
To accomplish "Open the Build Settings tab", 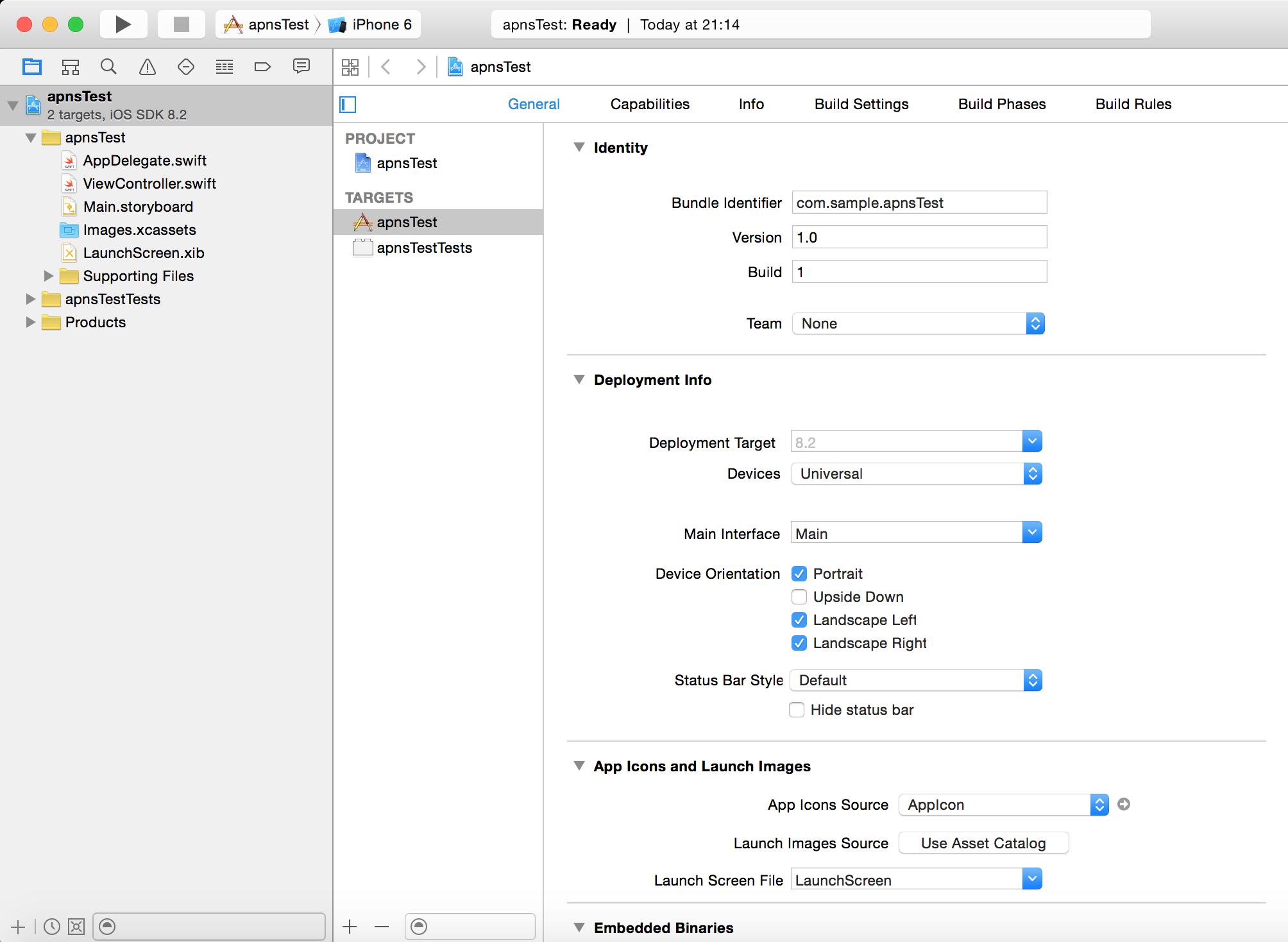I will point(861,104).
